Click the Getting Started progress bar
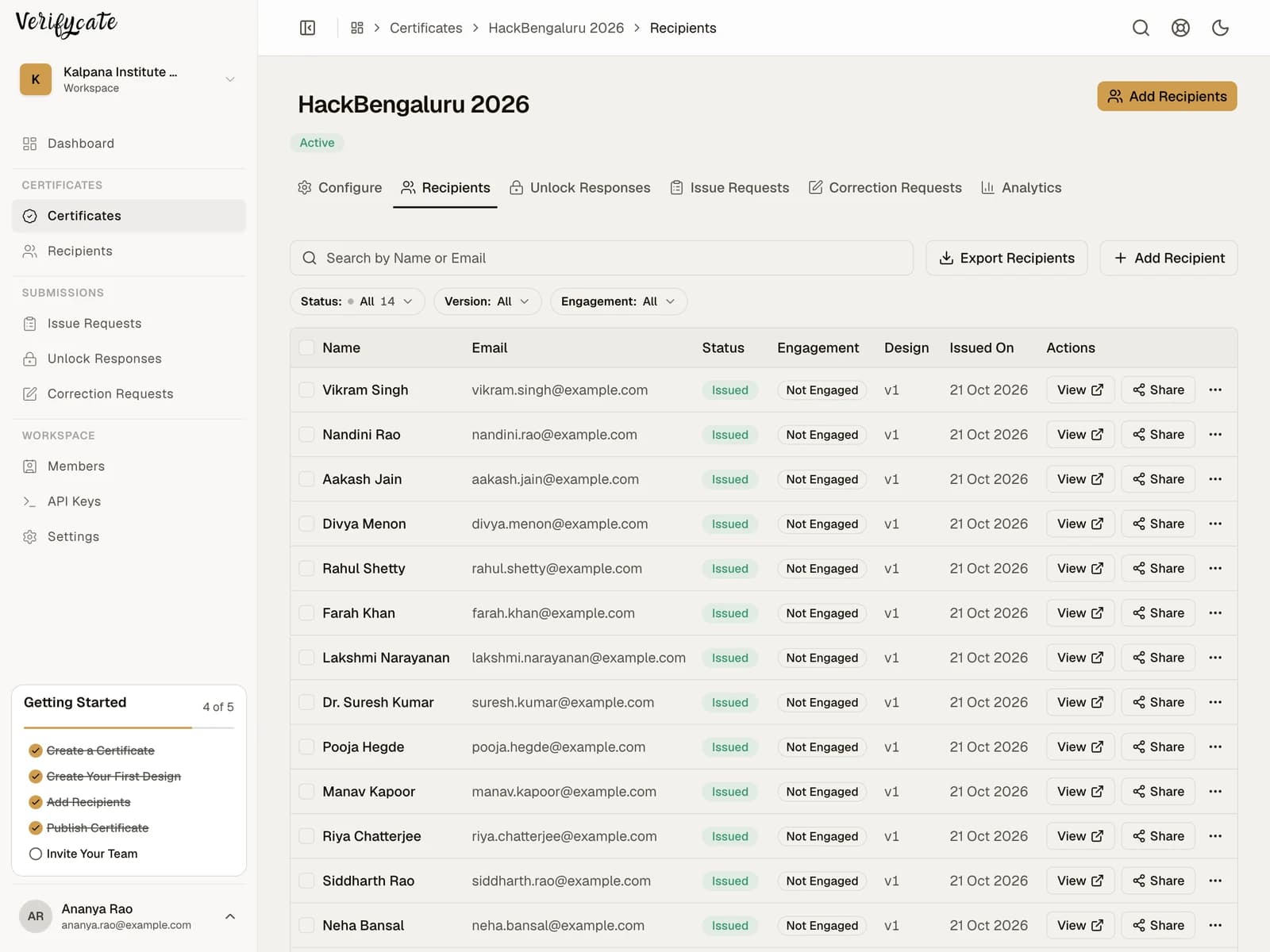The height and width of the screenshot is (952, 1270). [x=129, y=727]
